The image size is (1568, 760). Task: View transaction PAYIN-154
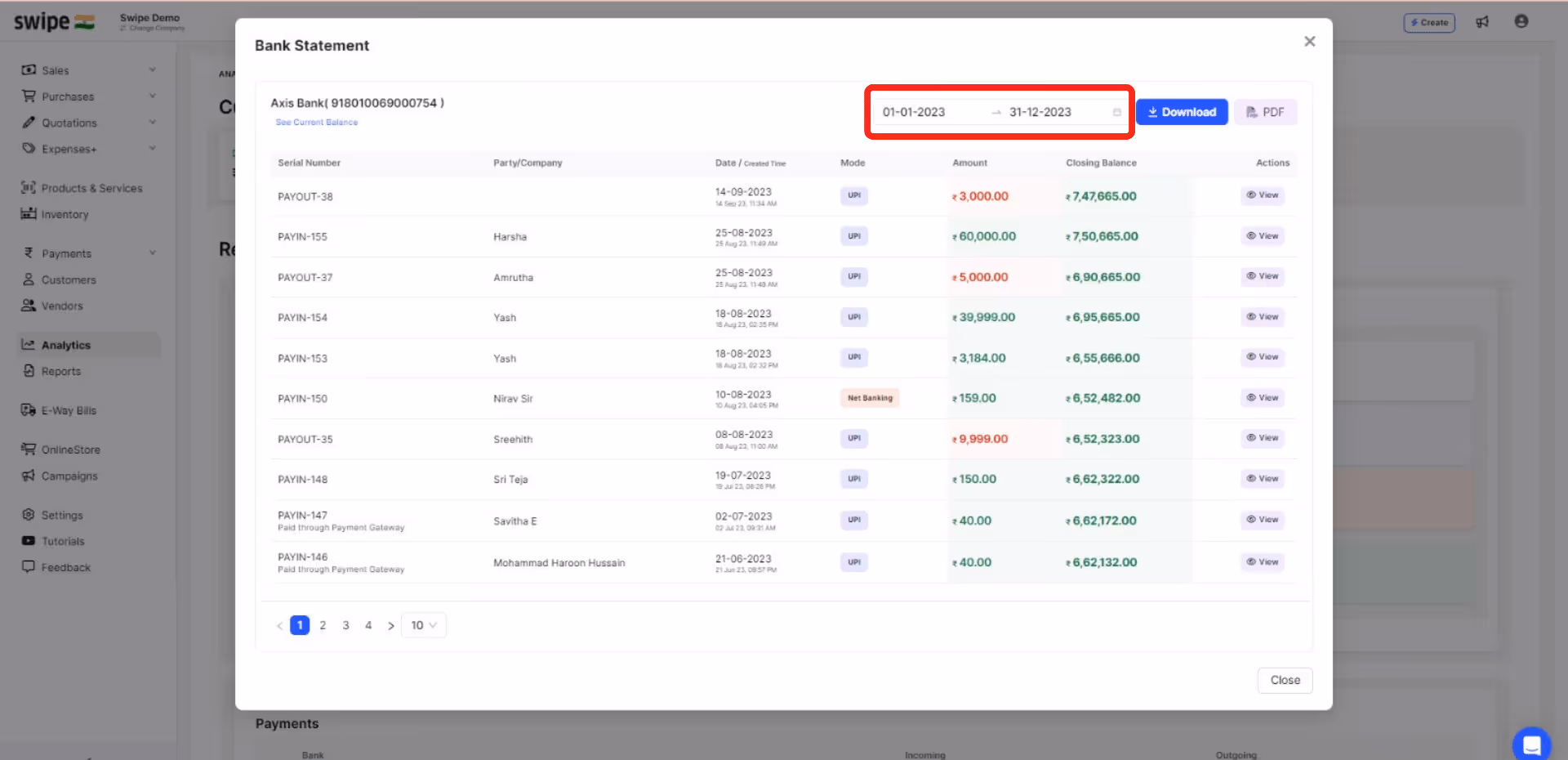click(1263, 317)
